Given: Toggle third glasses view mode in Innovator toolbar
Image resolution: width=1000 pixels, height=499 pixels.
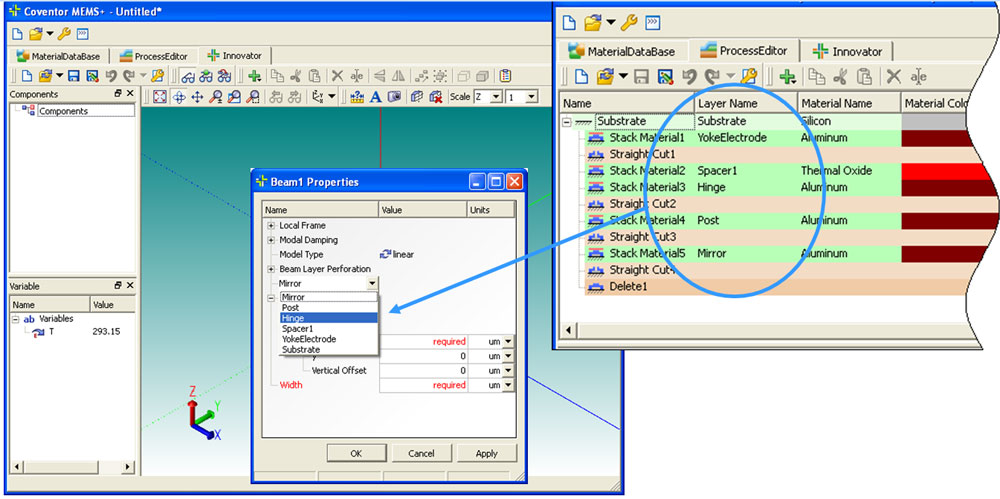Looking at the screenshot, I should click(224, 76).
